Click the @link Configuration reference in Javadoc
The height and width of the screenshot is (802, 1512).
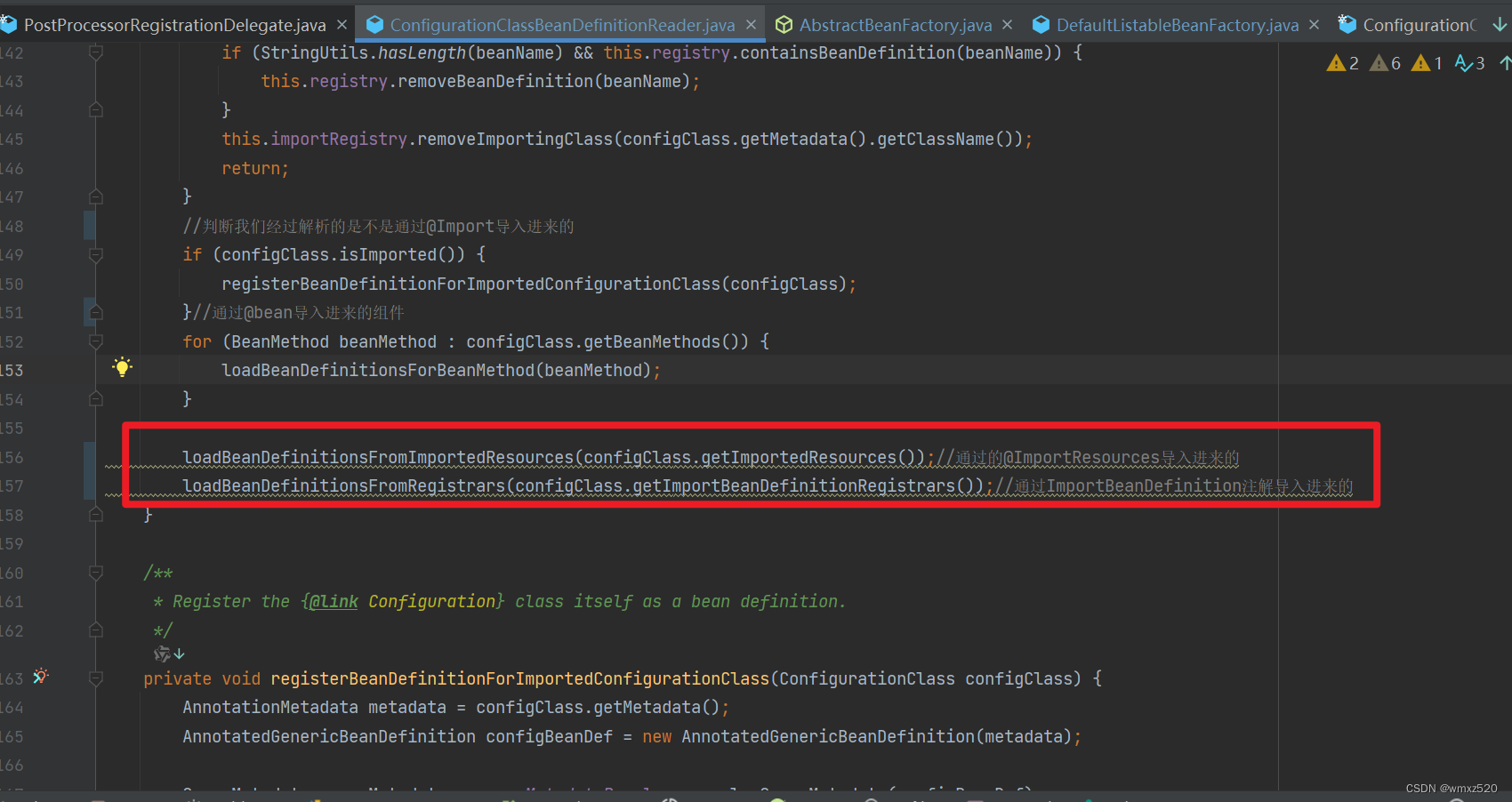pos(403,602)
